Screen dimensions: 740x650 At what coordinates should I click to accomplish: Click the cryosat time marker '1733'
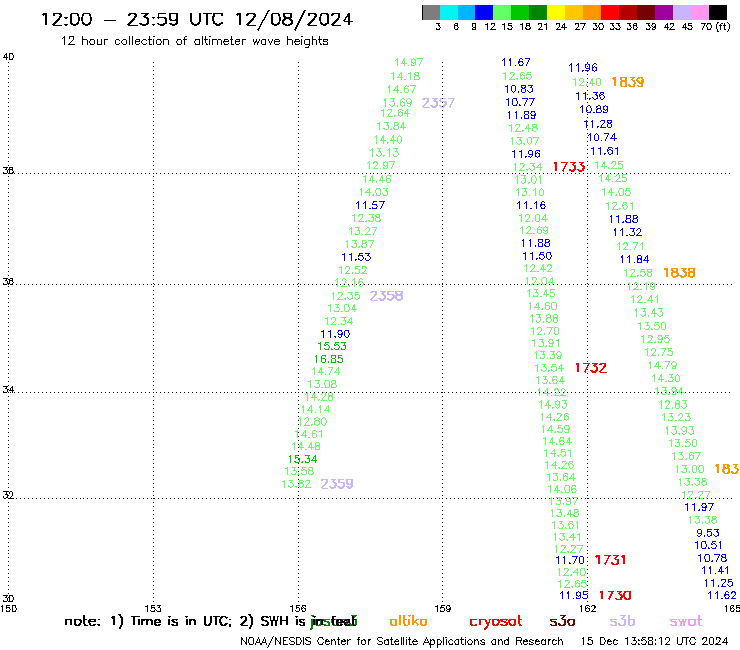click(x=569, y=167)
